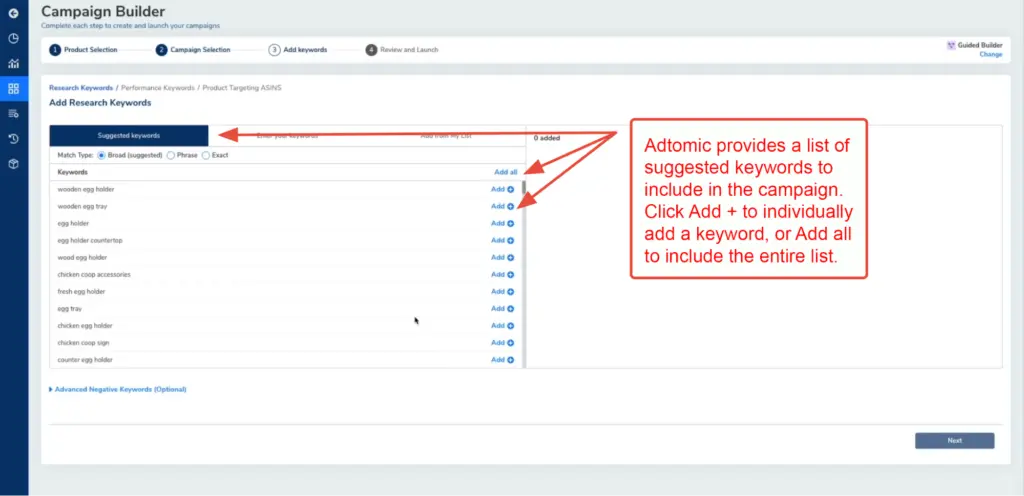Select Phrase match type radio button

coord(171,155)
